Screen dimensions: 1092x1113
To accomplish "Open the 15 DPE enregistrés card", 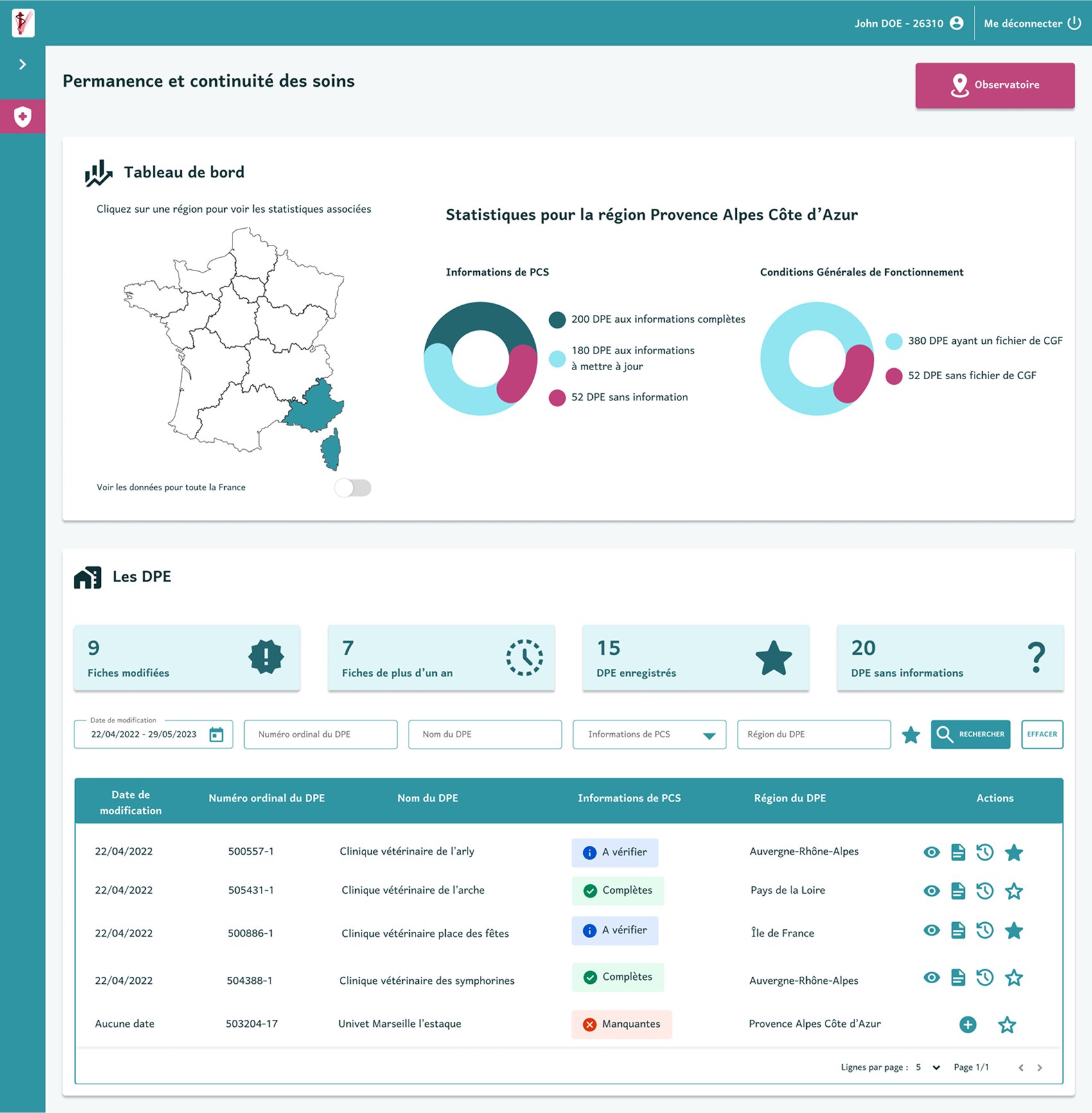I will coord(696,658).
